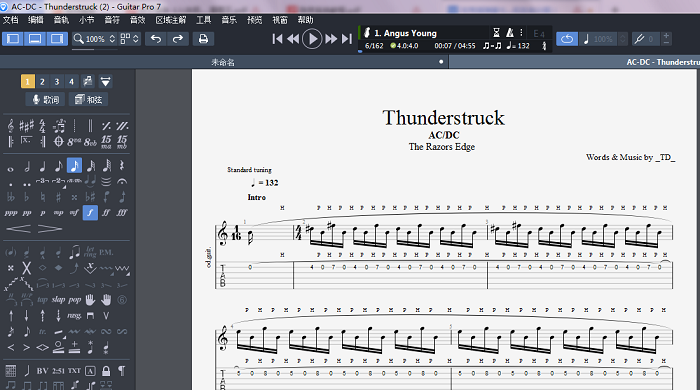The image size is (700, 390).
Task: Toggle loop playback button
Action: point(567,39)
